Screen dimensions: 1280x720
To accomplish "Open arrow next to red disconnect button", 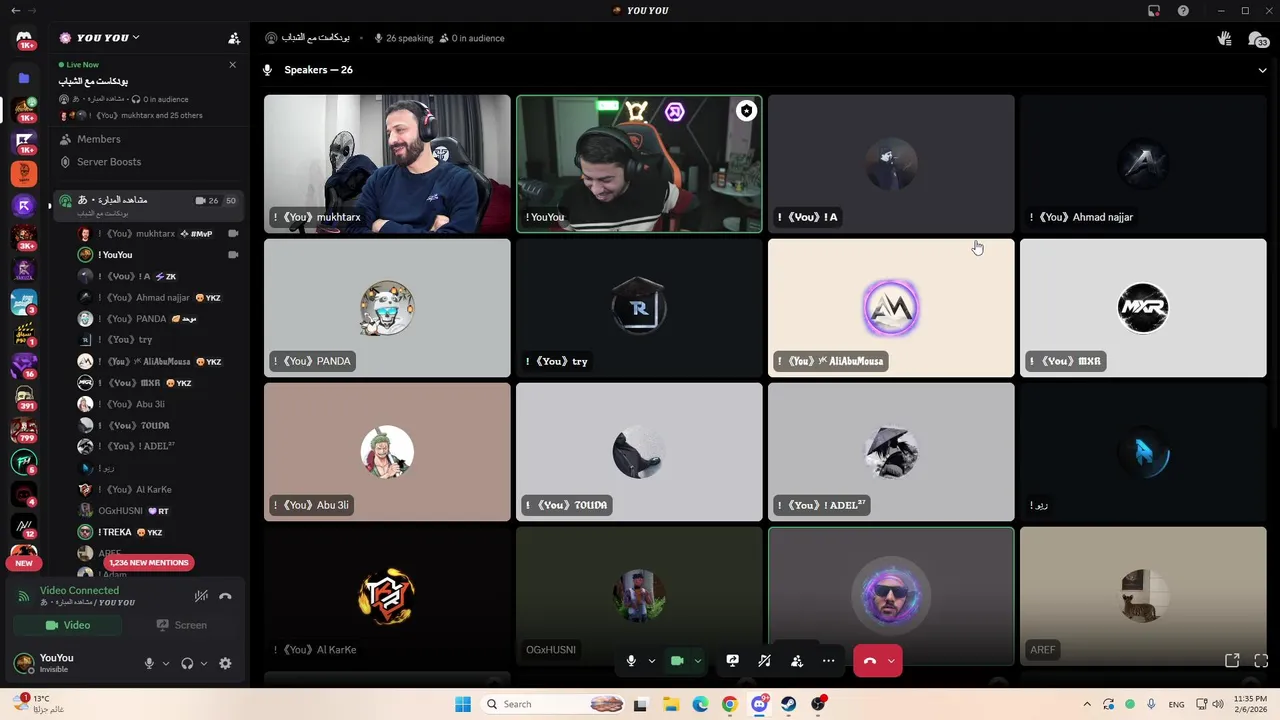I will coord(891,661).
